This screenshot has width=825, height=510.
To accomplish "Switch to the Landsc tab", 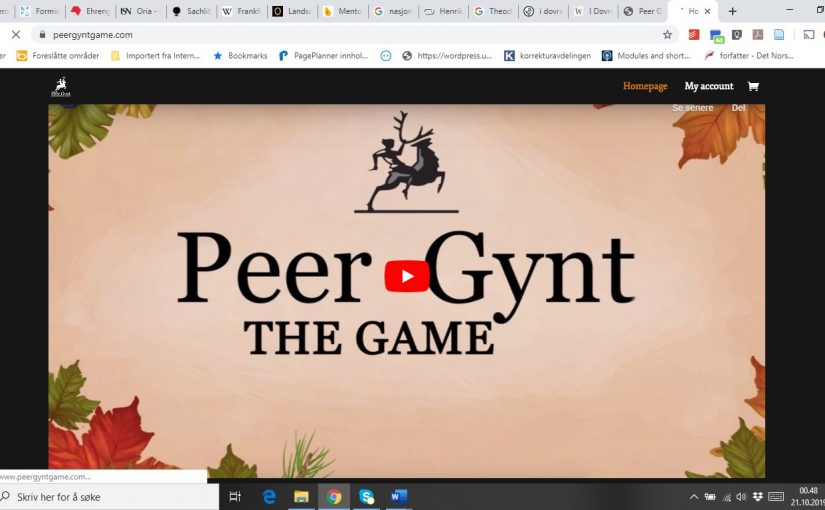I will 292,11.
